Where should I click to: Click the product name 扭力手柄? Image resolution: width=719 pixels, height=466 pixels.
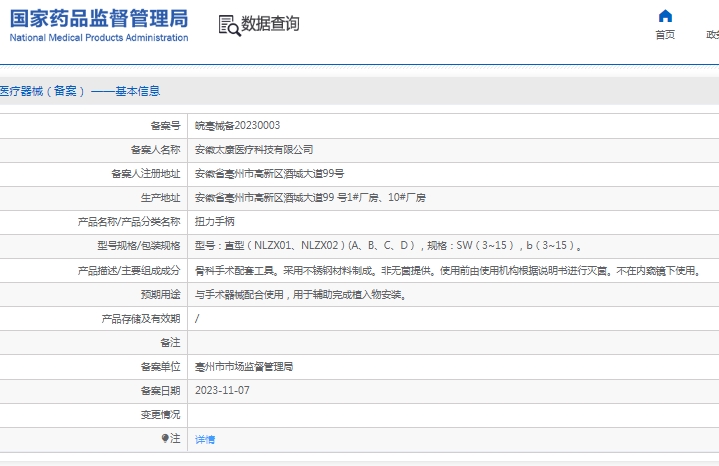pos(215,222)
